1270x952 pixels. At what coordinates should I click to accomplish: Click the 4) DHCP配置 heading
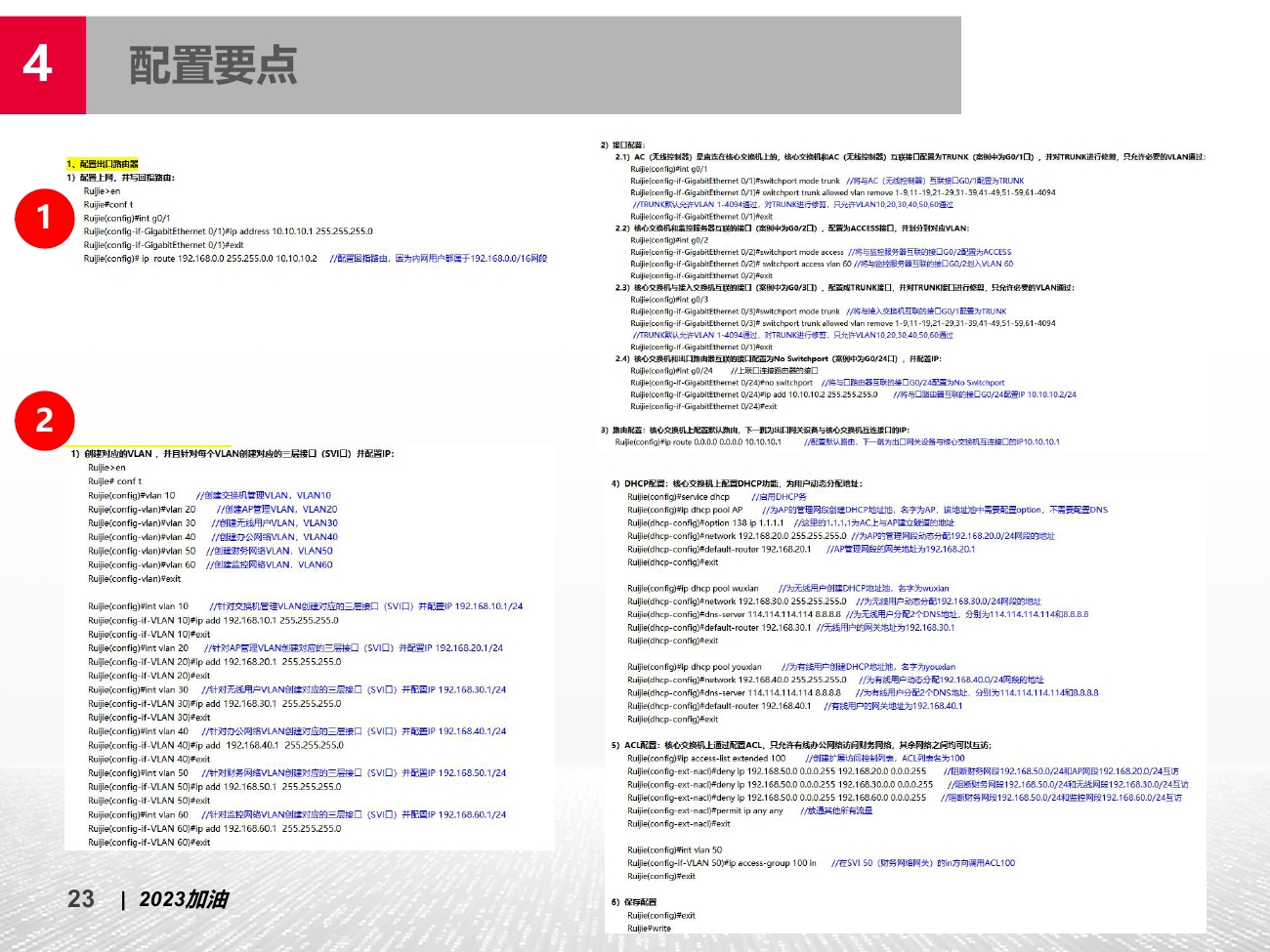click(x=737, y=483)
